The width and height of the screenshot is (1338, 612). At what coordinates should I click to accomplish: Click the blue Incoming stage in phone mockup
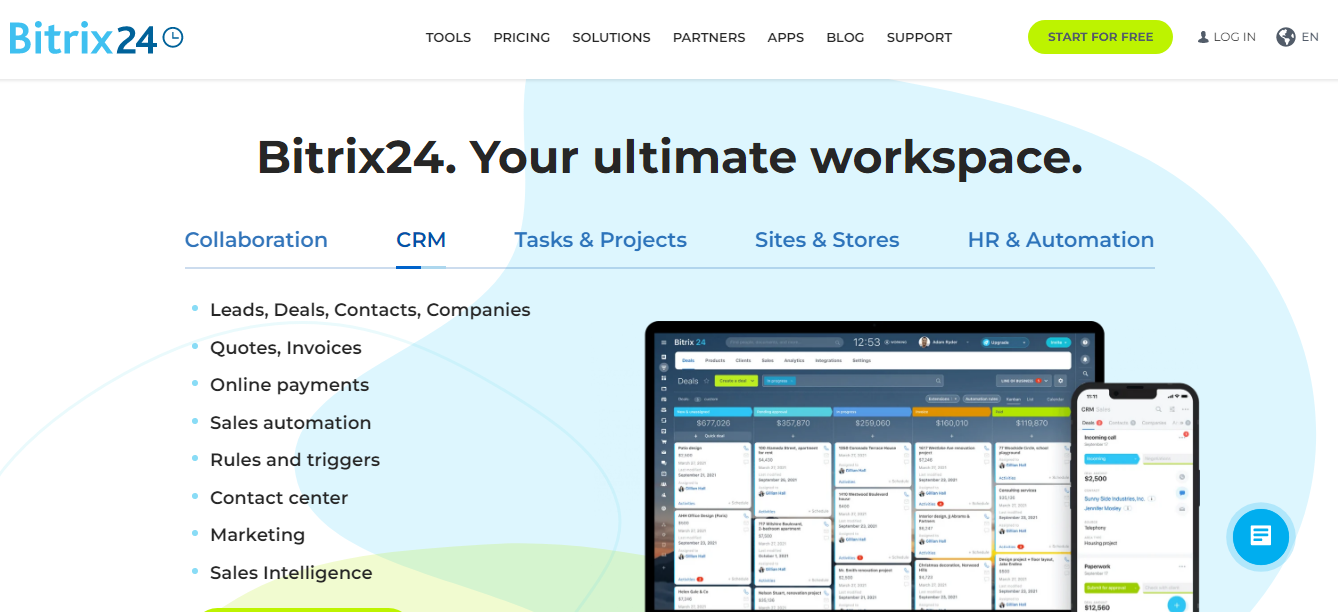coord(1112,459)
